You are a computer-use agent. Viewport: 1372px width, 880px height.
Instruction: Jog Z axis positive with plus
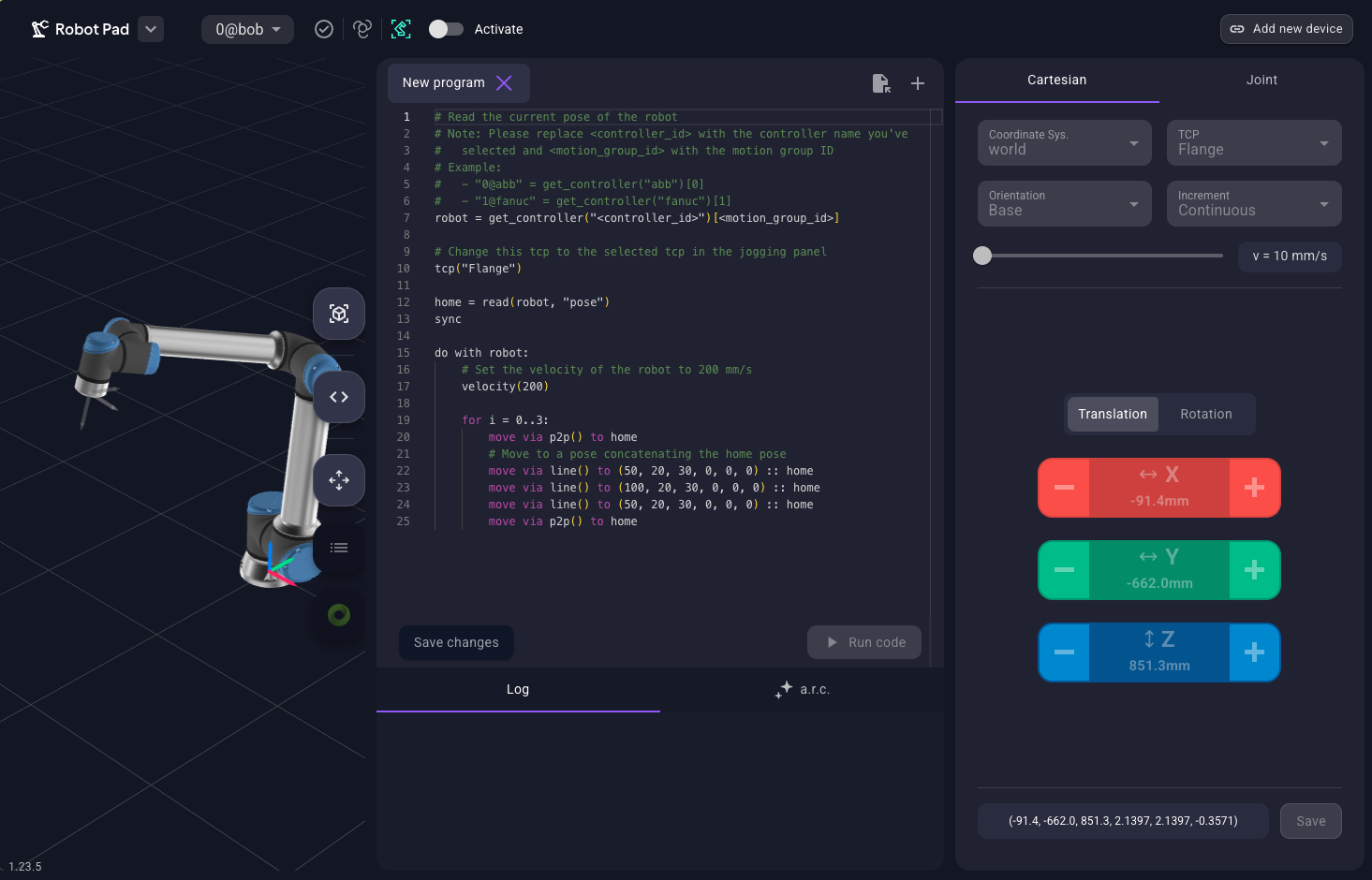coord(1254,653)
